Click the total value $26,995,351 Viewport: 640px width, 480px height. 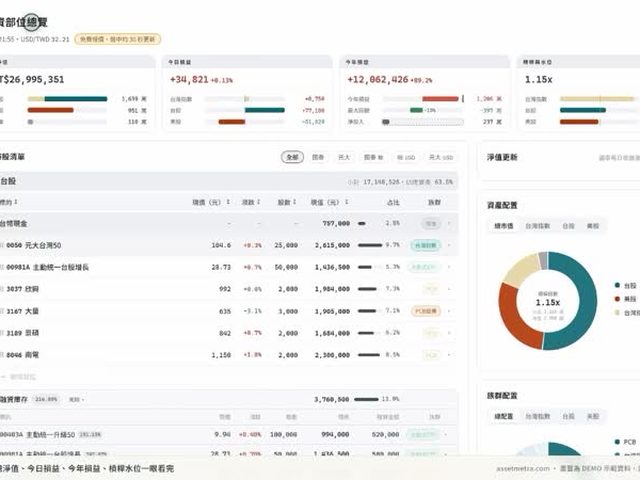click(32, 80)
